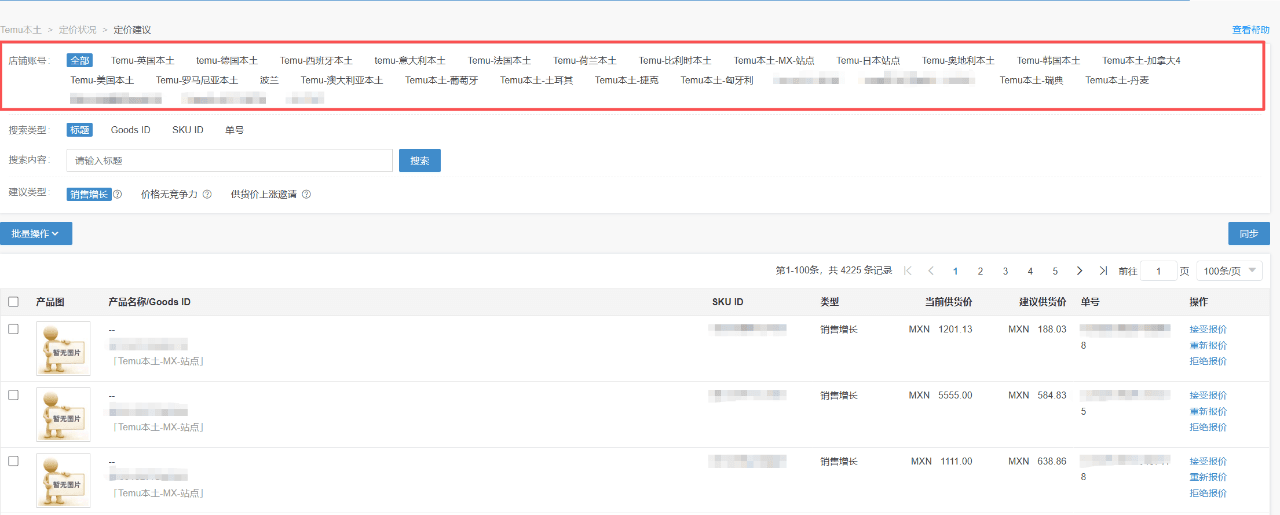Click 接受报价 for the first product
This screenshot has height=515, width=1280.
click(1208, 329)
